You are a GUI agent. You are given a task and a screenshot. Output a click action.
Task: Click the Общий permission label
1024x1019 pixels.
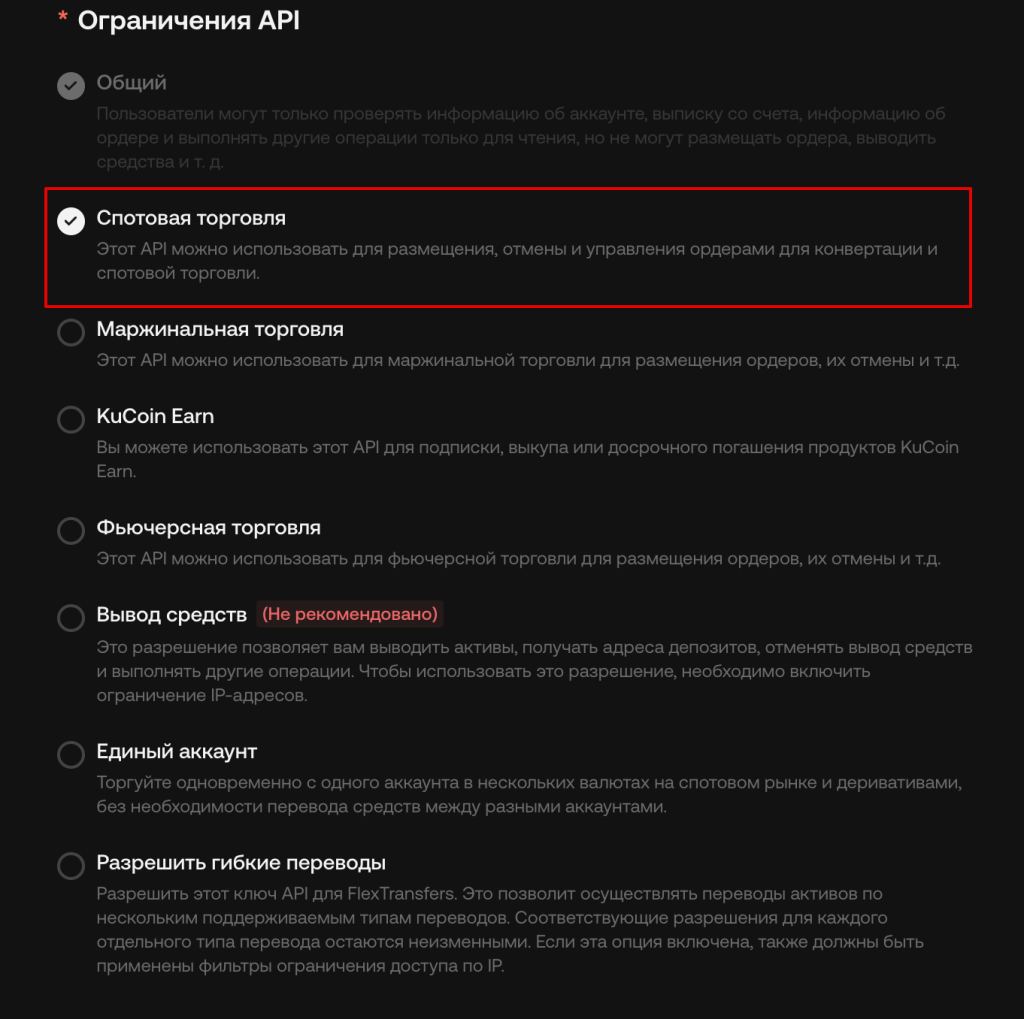131,83
